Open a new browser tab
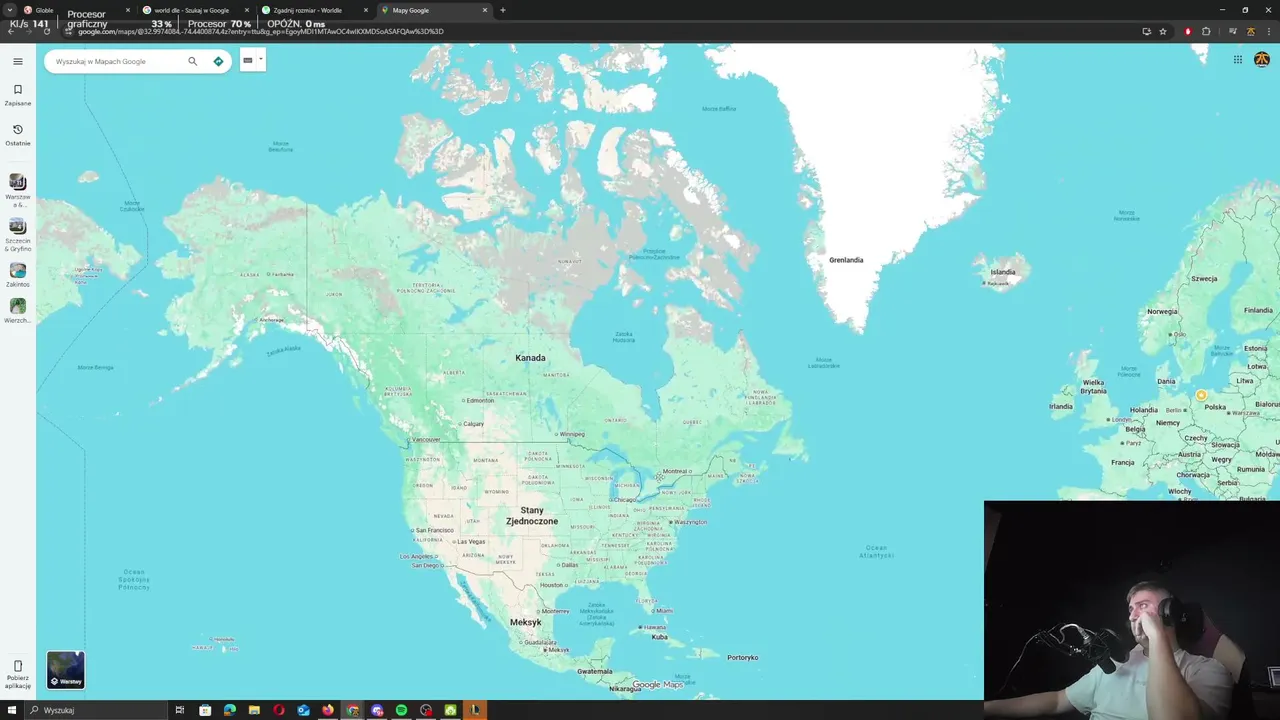The height and width of the screenshot is (720, 1280). (503, 10)
